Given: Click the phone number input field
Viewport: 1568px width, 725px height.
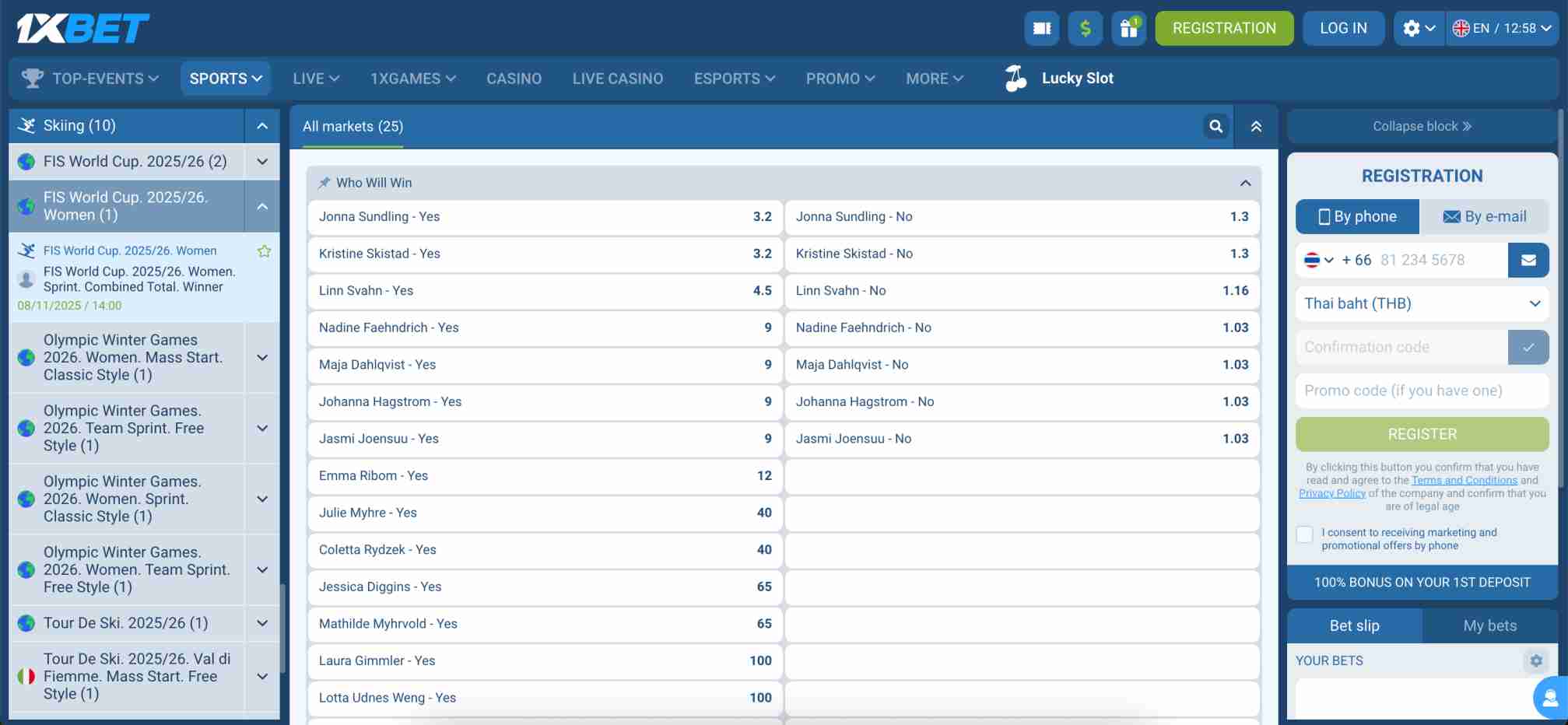Looking at the screenshot, I should [x=1442, y=260].
